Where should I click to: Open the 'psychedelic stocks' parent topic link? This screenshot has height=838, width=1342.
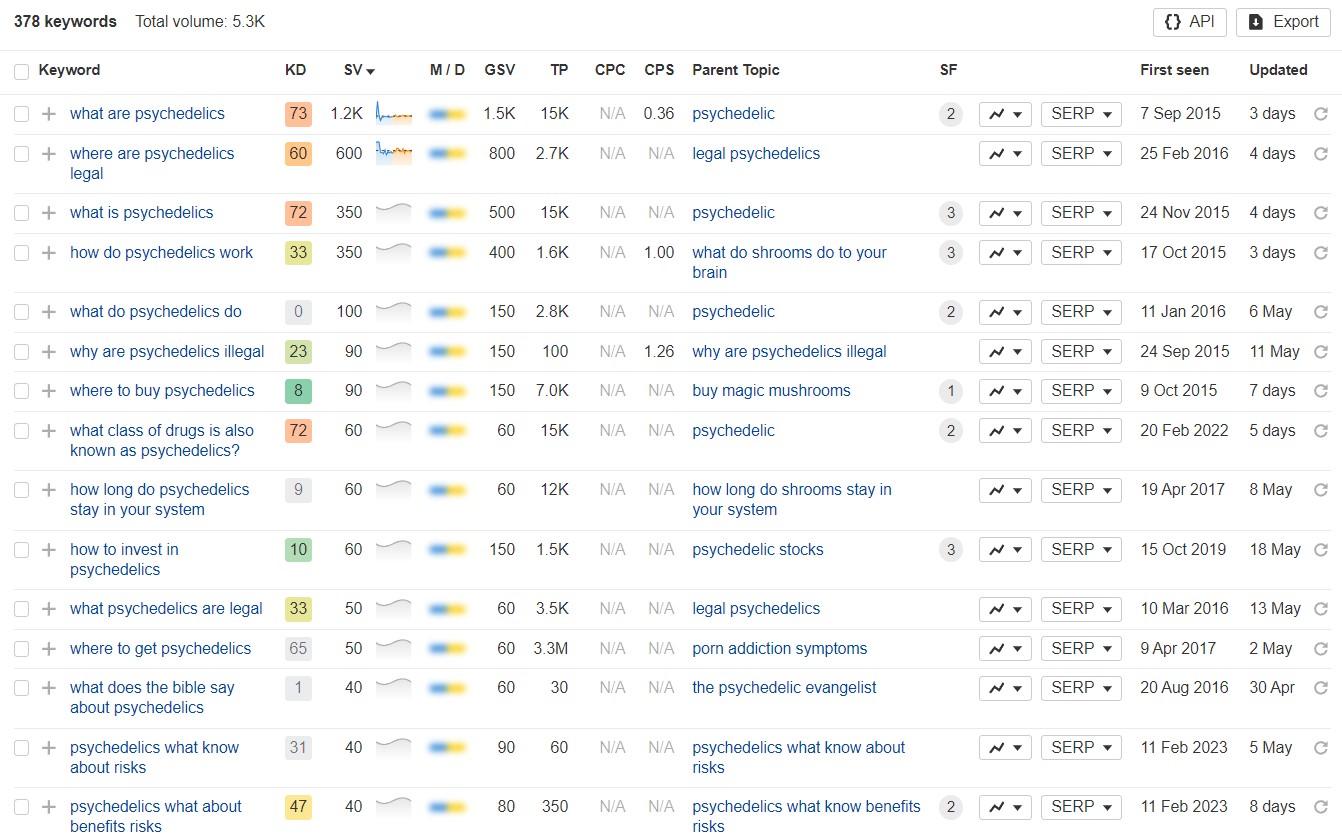(x=757, y=550)
